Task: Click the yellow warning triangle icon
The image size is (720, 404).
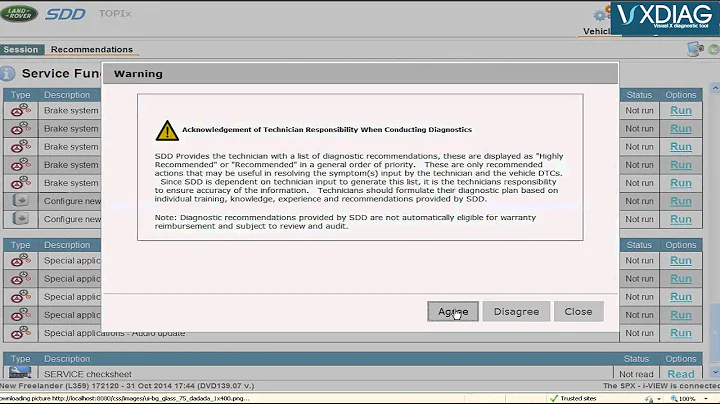Action: tap(167, 131)
